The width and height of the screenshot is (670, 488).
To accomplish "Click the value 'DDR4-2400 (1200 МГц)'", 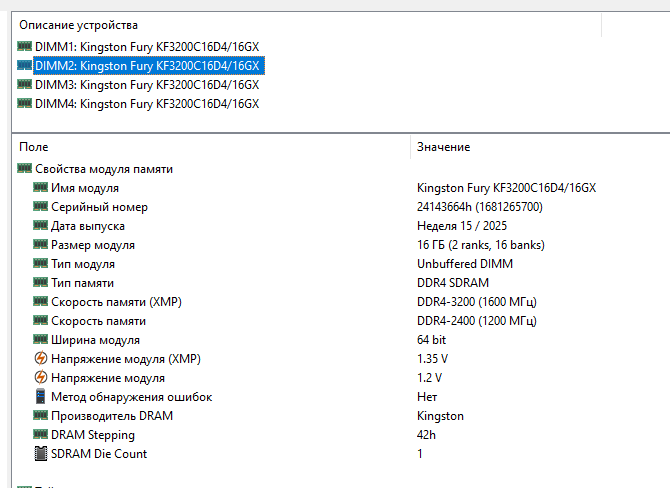I will 477,321.
